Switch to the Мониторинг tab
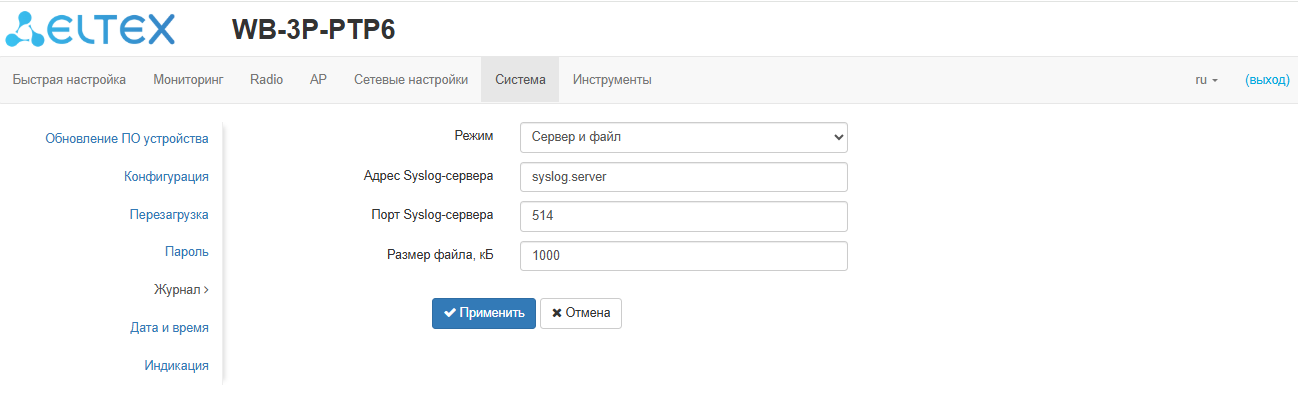Image resolution: width=1298 pixels, height=412 pixels. tap(188, 80)
